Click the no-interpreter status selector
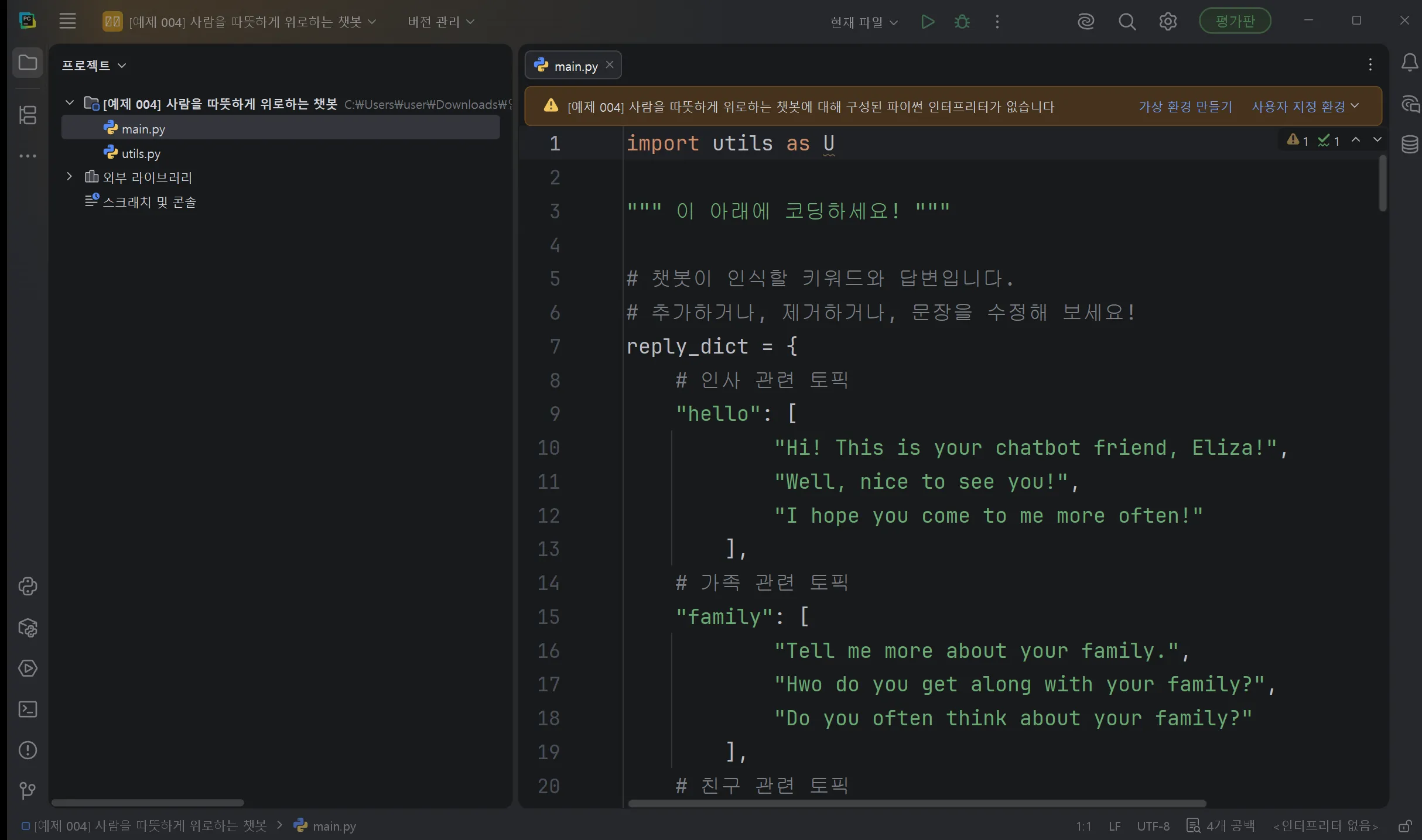The height and width of the screenshot is (840, 1422). 1326,826
